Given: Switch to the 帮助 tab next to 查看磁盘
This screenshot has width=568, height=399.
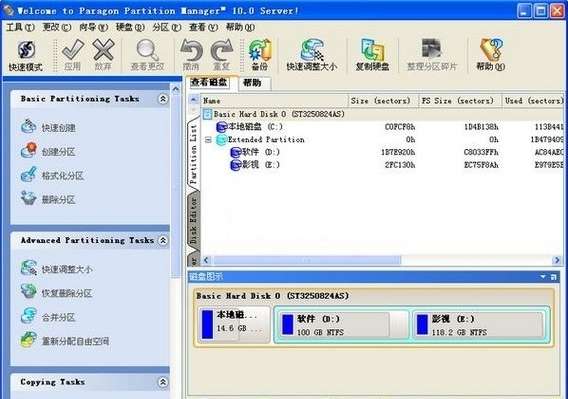Looking at the screenshot, I should click(x=252, y=83).
